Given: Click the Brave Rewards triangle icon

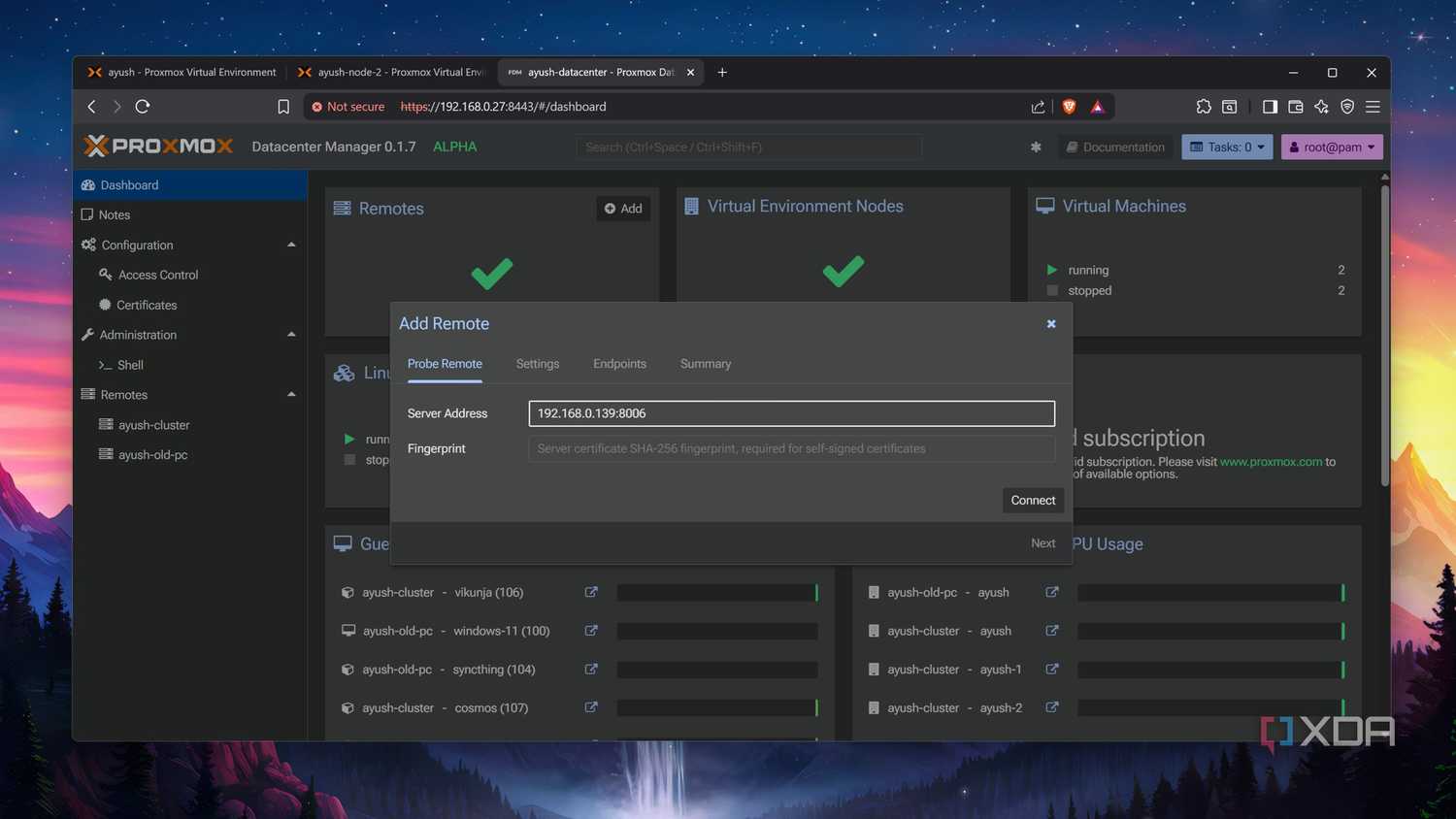Looking at the screenshot, I should click(x=1098, y=107).
